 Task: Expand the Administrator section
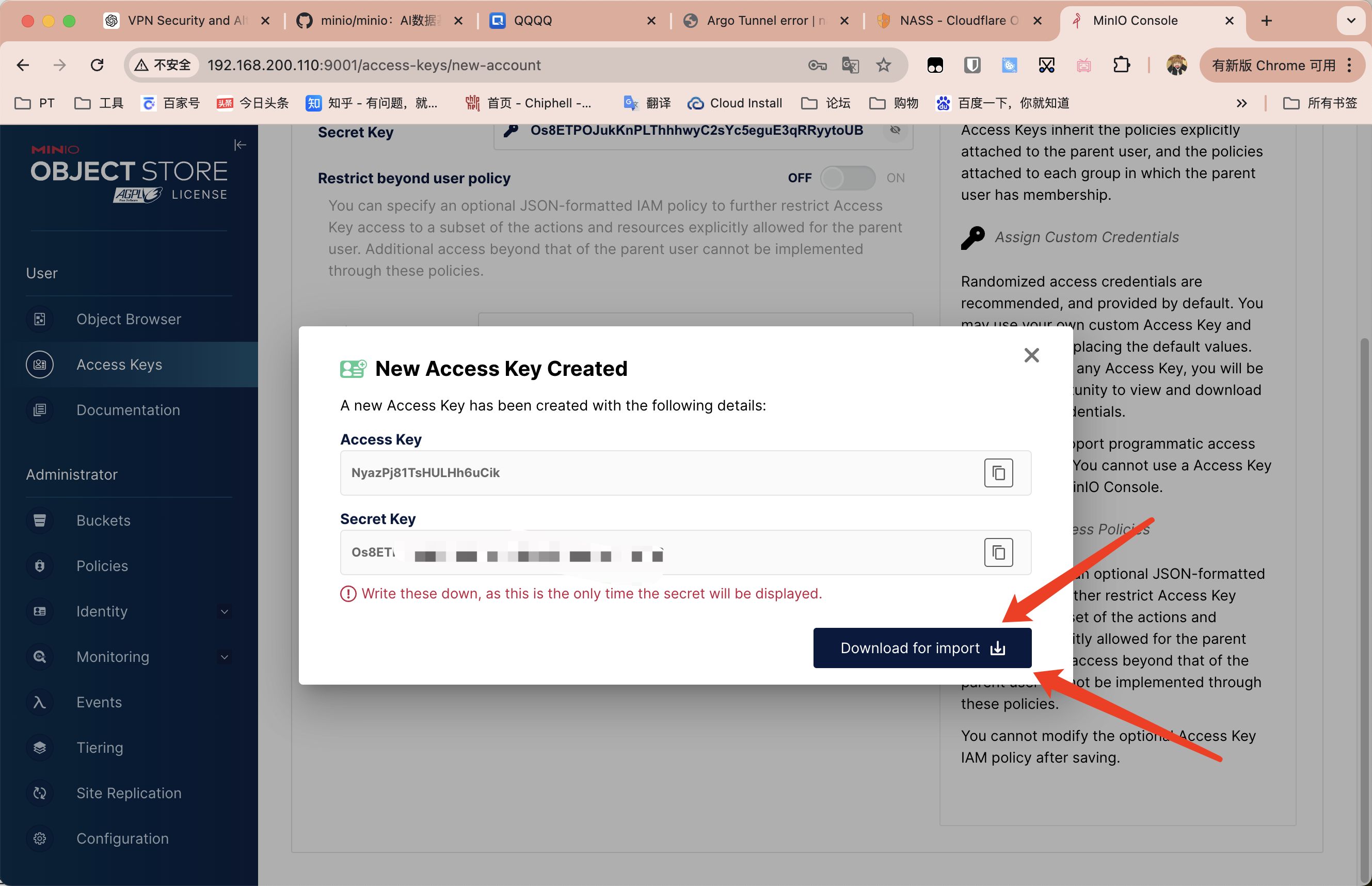[x=72, y=474]
